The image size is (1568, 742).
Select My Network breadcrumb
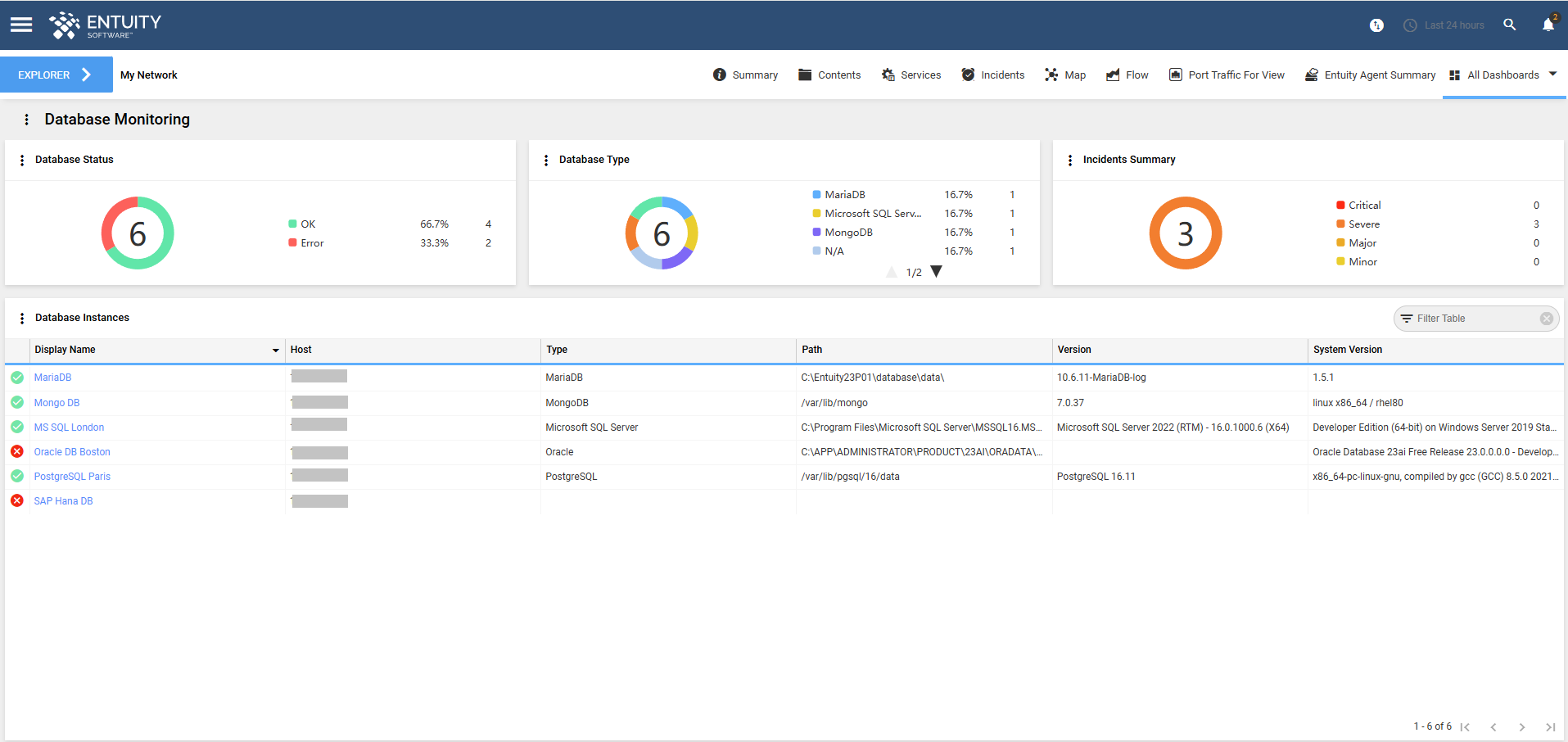coord(148,75)
